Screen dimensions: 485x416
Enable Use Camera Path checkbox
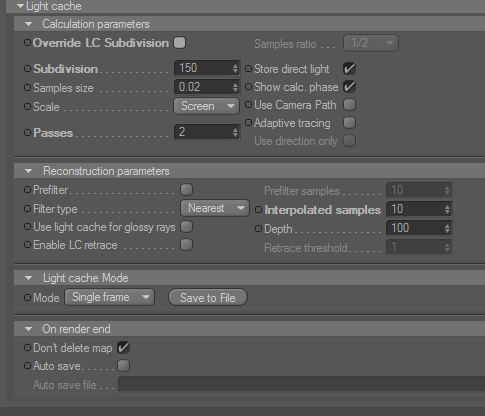point(349,105)
